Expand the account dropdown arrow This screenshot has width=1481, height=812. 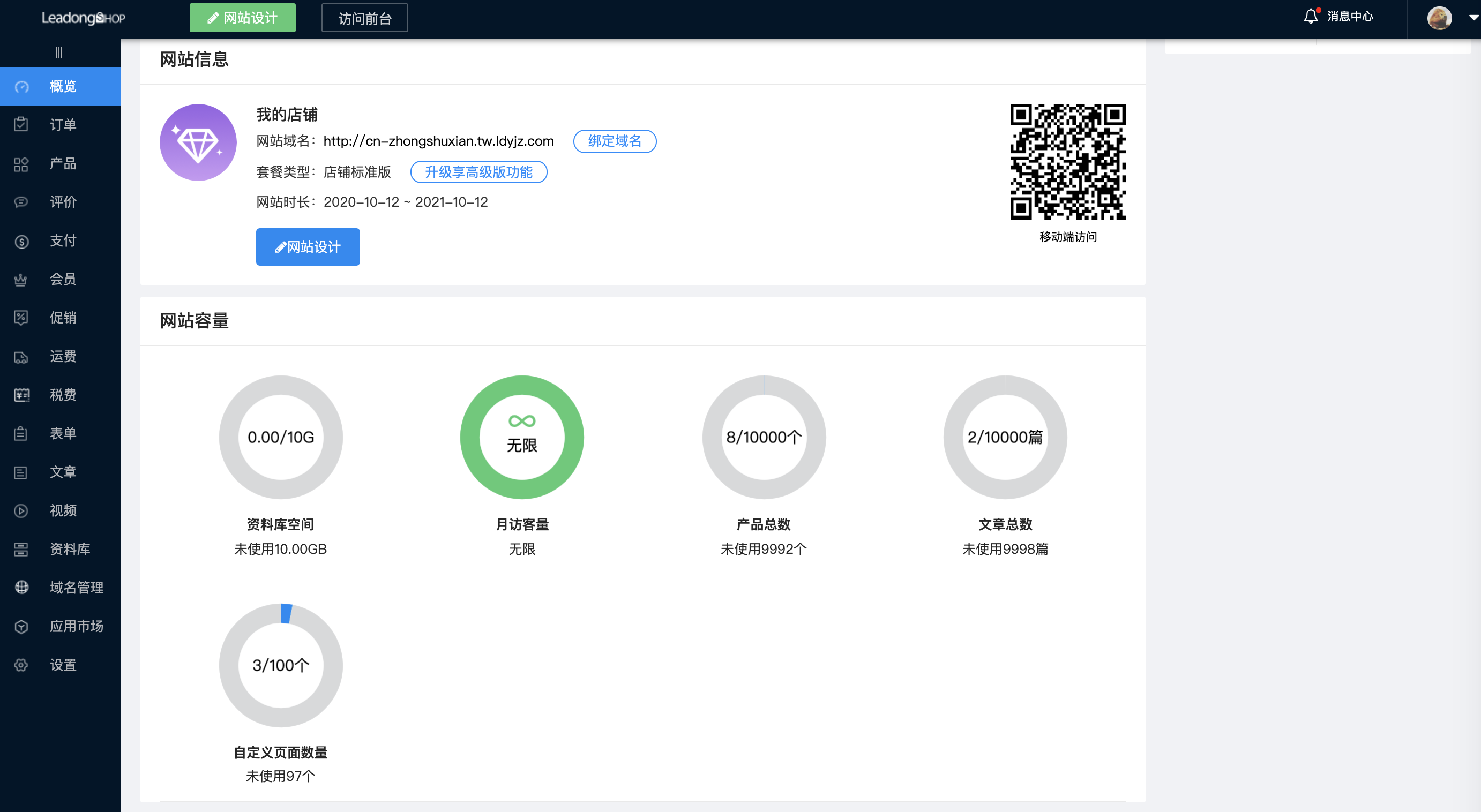coord(1472,18)
